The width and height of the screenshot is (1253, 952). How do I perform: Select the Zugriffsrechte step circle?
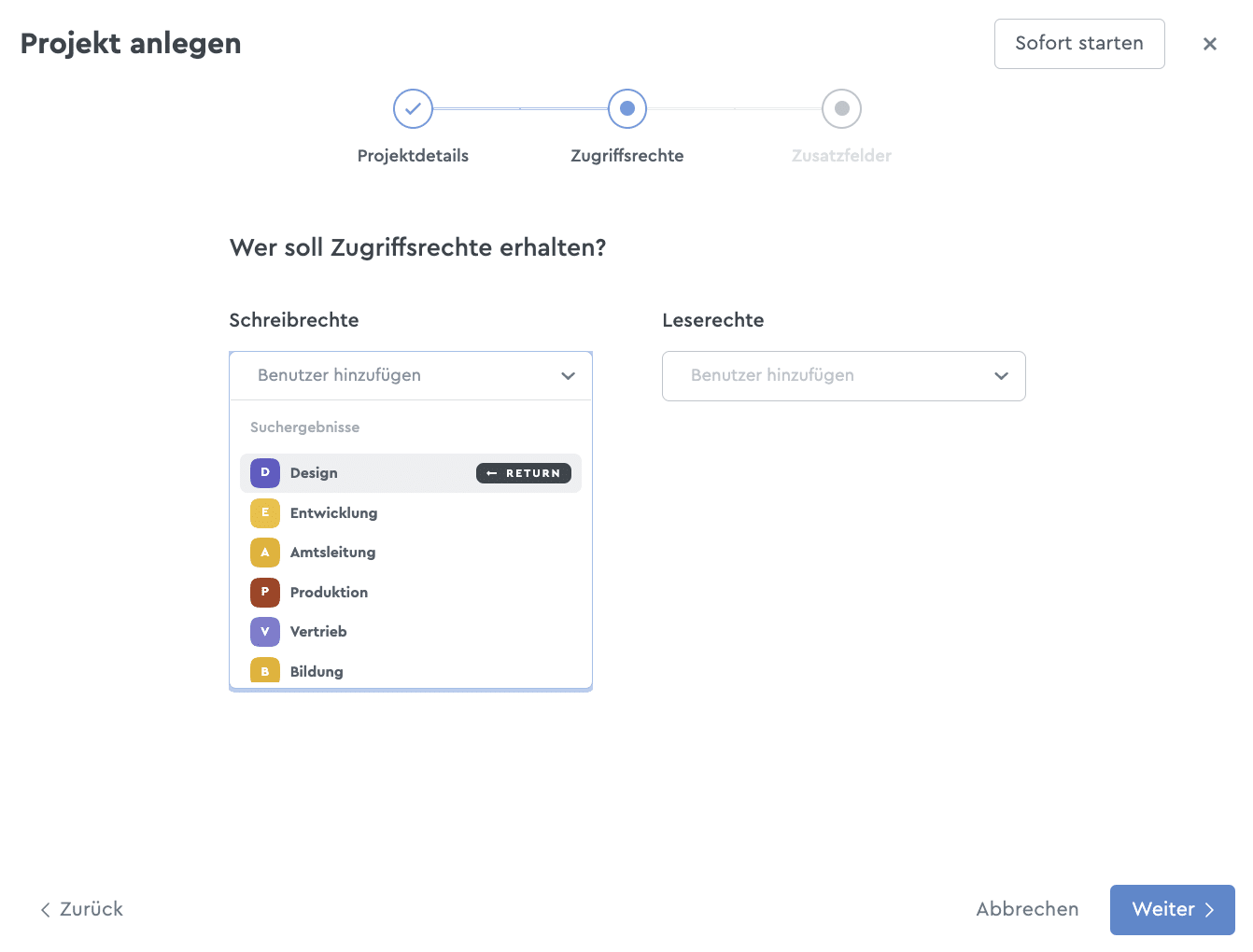(627, 109)
